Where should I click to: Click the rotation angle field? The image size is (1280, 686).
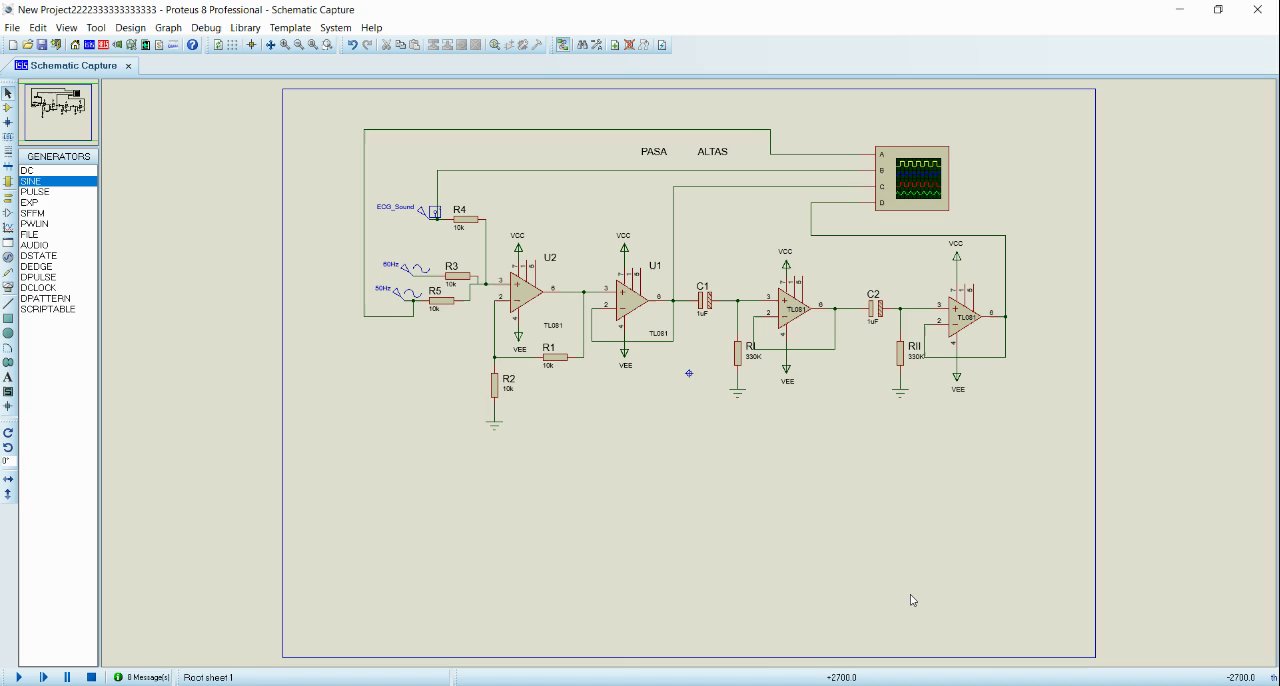[9, 461]
